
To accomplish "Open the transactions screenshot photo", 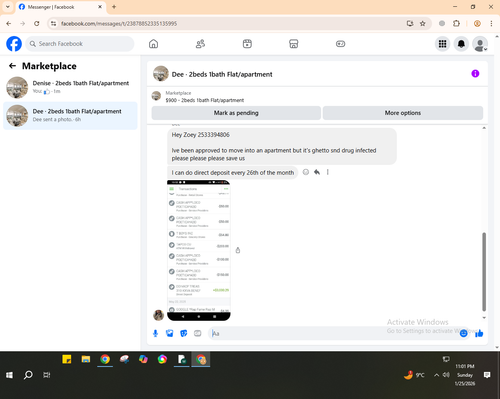I will coord(199,250).
